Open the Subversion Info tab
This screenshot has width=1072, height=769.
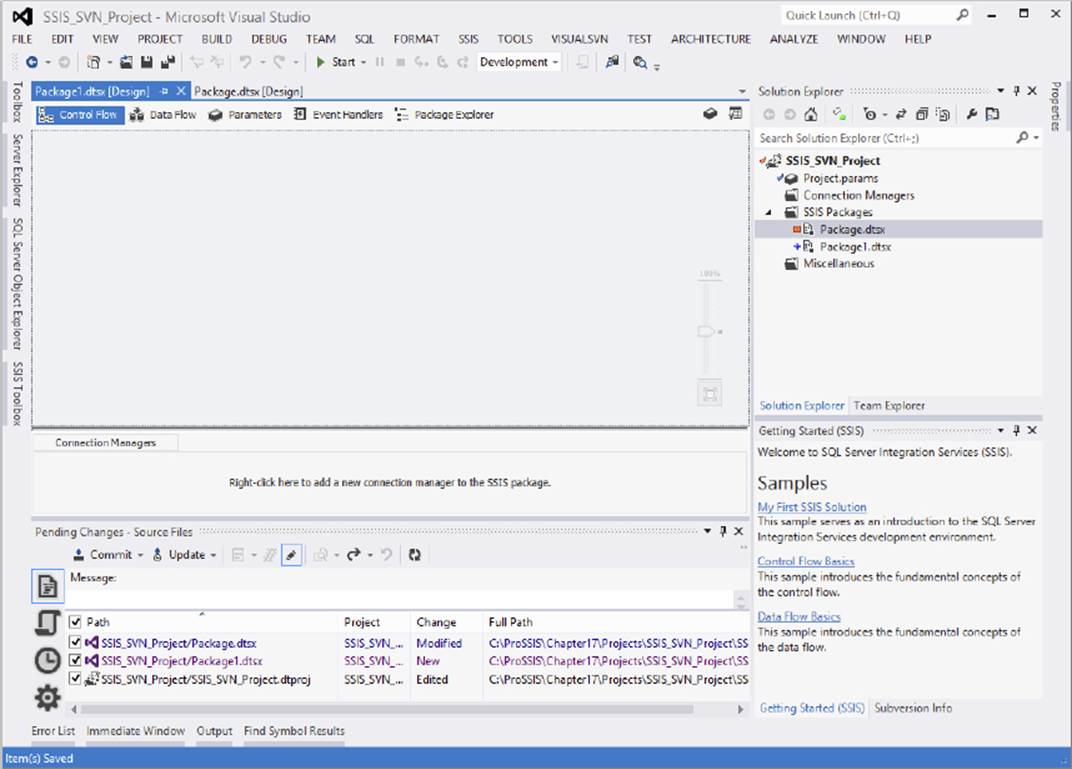913,708
